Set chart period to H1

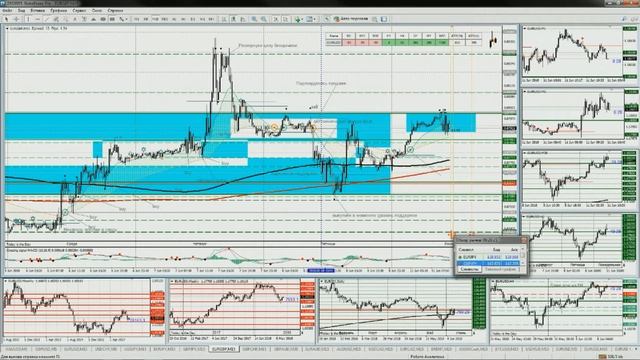(x=174, y=19)
